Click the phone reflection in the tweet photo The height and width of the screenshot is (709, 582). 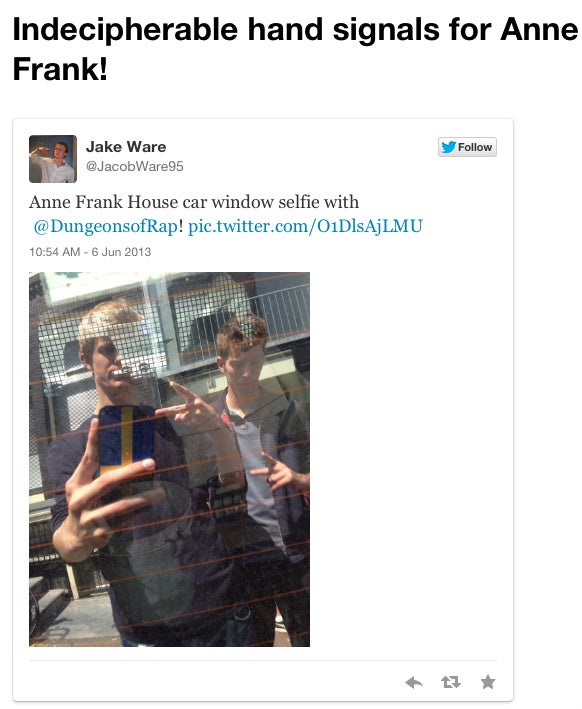pos(126,445)
